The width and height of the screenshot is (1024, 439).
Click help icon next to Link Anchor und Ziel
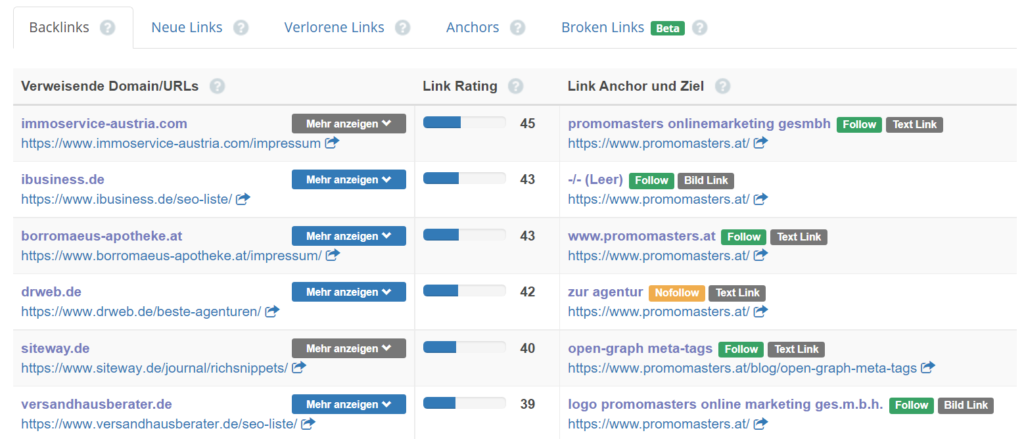coord(723,86)
